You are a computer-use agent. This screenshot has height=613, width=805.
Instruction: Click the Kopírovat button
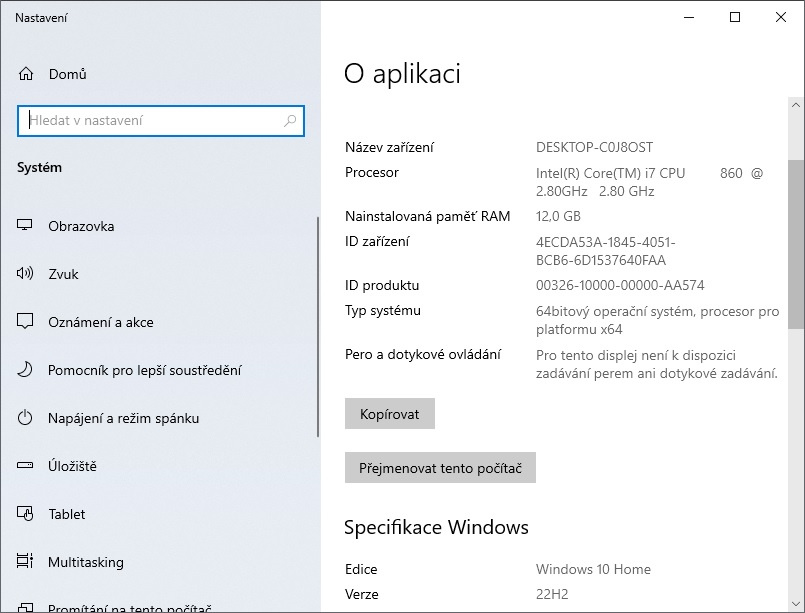[x=389, y=413]
